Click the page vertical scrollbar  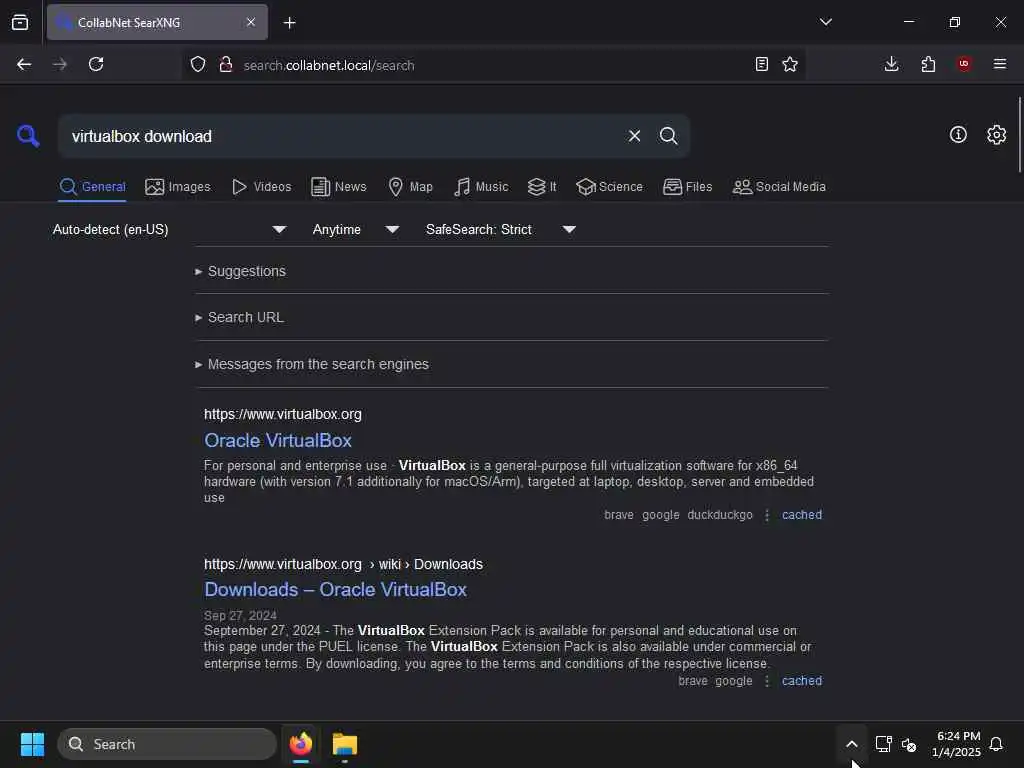click(1019, 134)
